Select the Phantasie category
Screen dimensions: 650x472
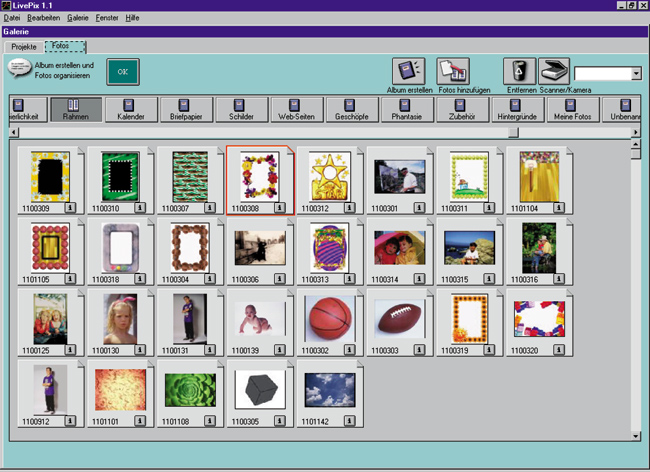tap(407, 109)
